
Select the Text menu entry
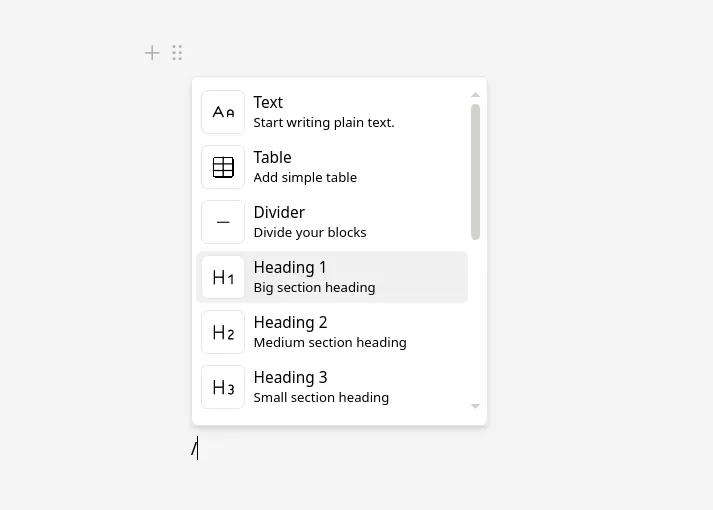332,112
